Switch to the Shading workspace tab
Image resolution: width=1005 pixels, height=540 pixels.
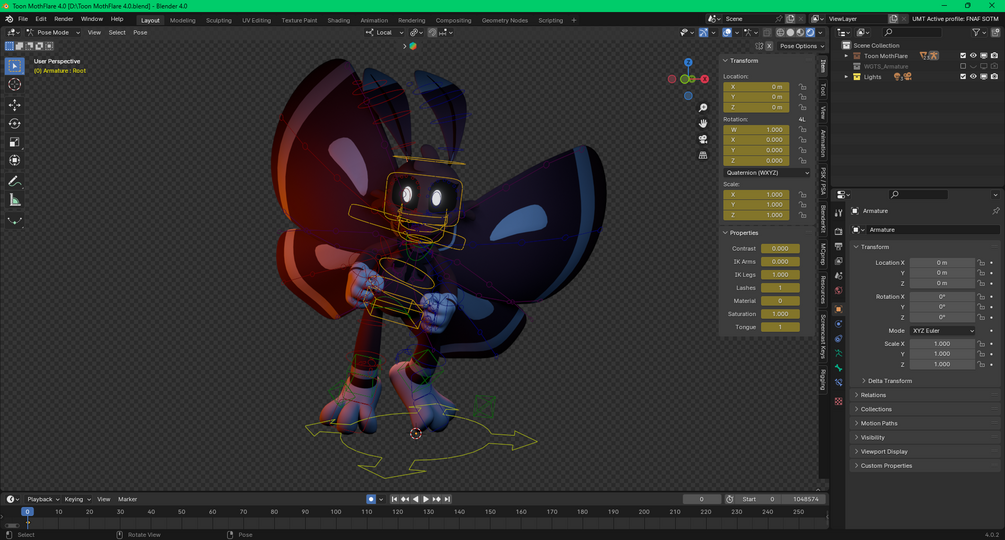click(x=338, y=20)
